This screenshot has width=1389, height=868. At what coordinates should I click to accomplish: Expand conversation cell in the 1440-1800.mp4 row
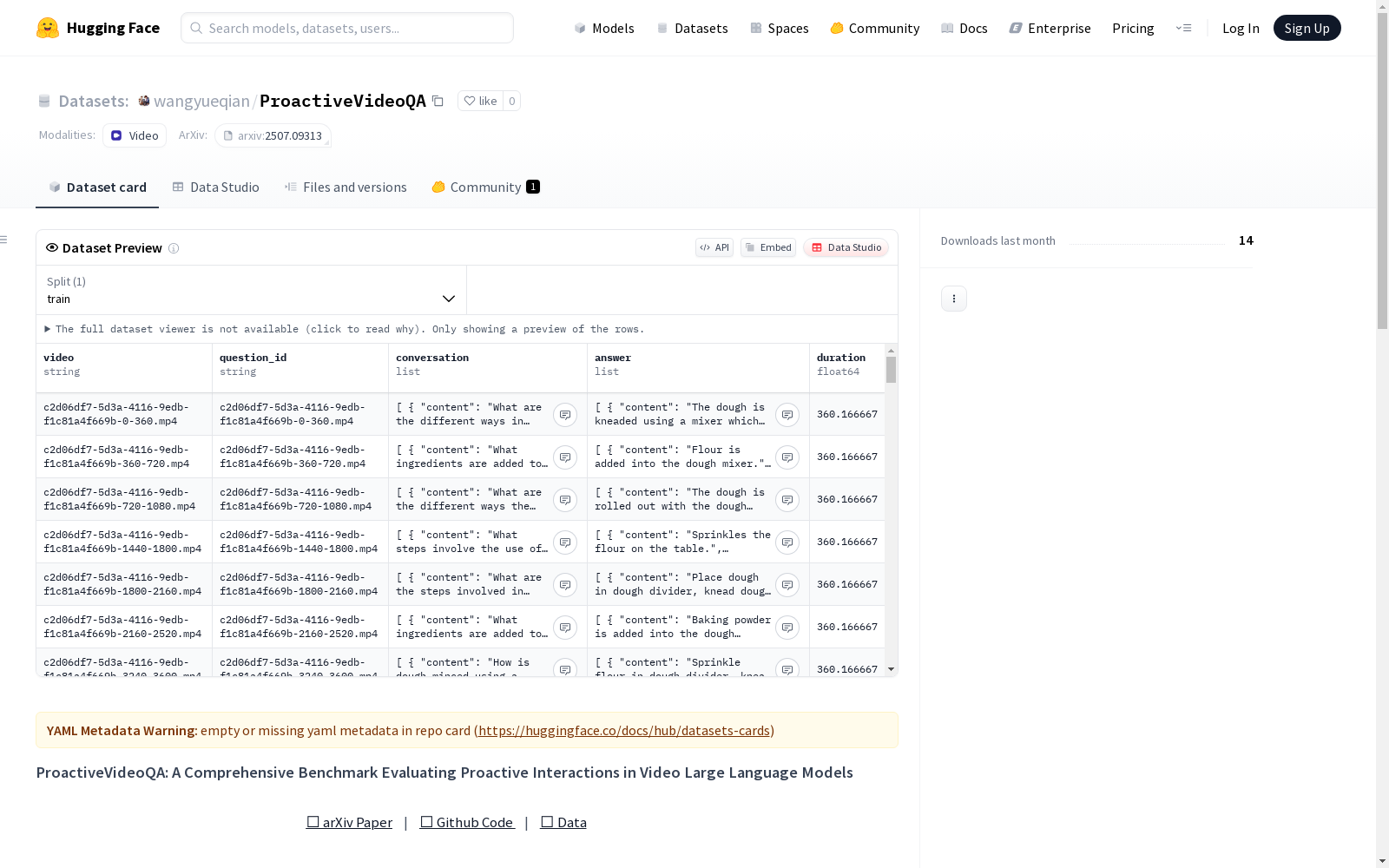point(565,542)
